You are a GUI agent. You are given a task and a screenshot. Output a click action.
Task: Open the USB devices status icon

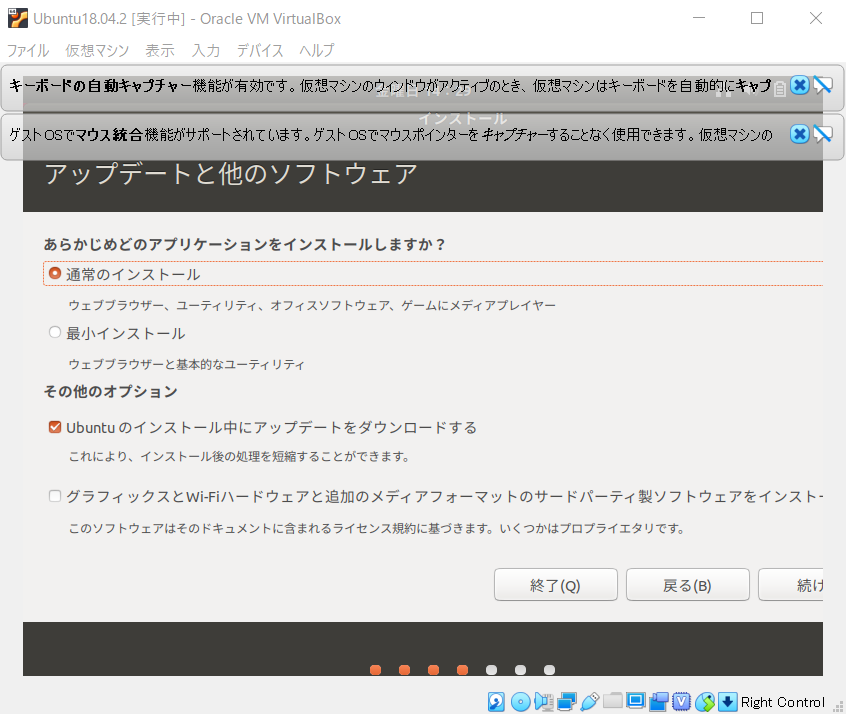click(x=589, y=701)
